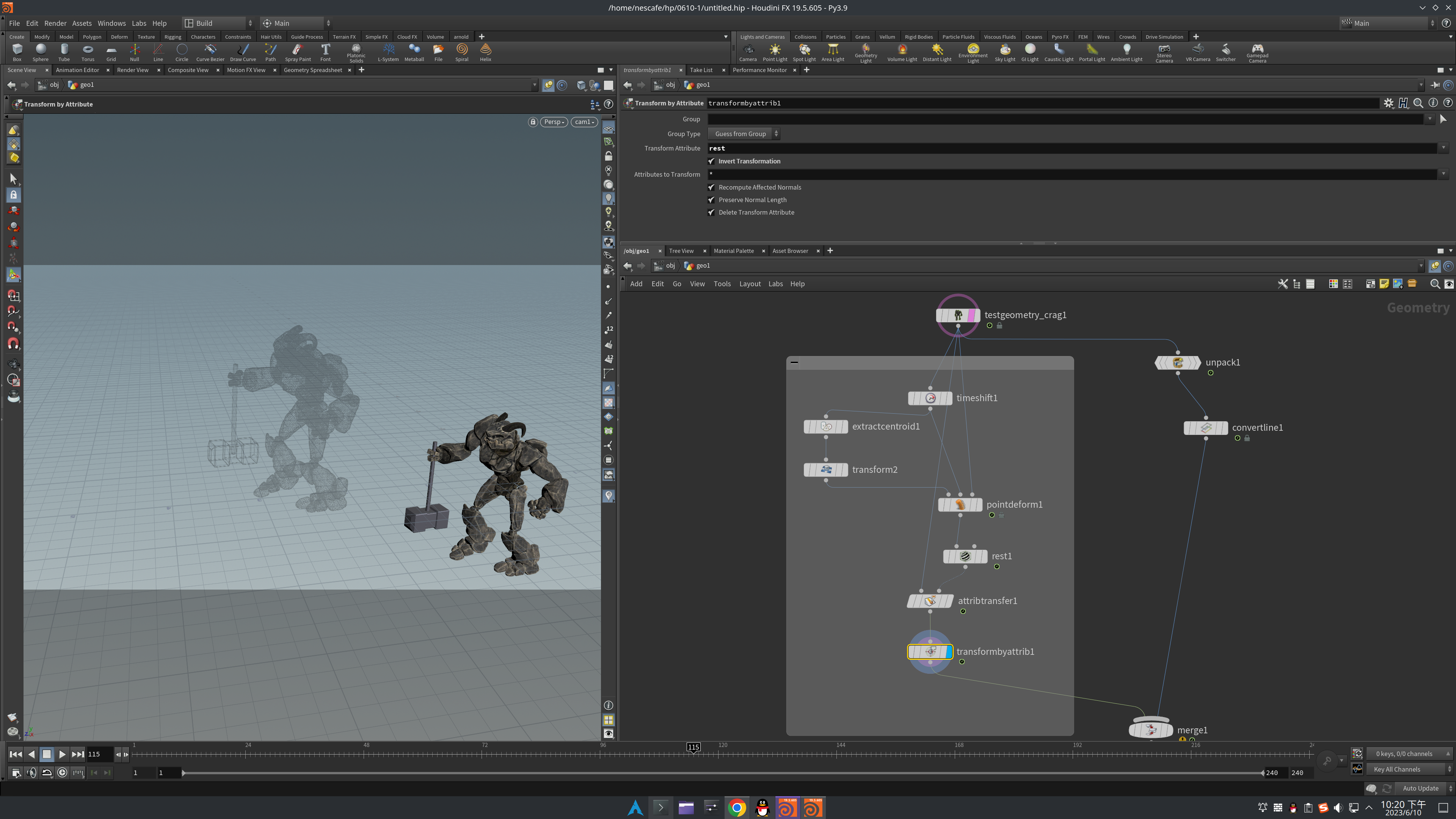Add a Switcher from the shelf
The width and height of the screenshot is (1456, 819).
pyautogui.click(x=1226, y=53)
